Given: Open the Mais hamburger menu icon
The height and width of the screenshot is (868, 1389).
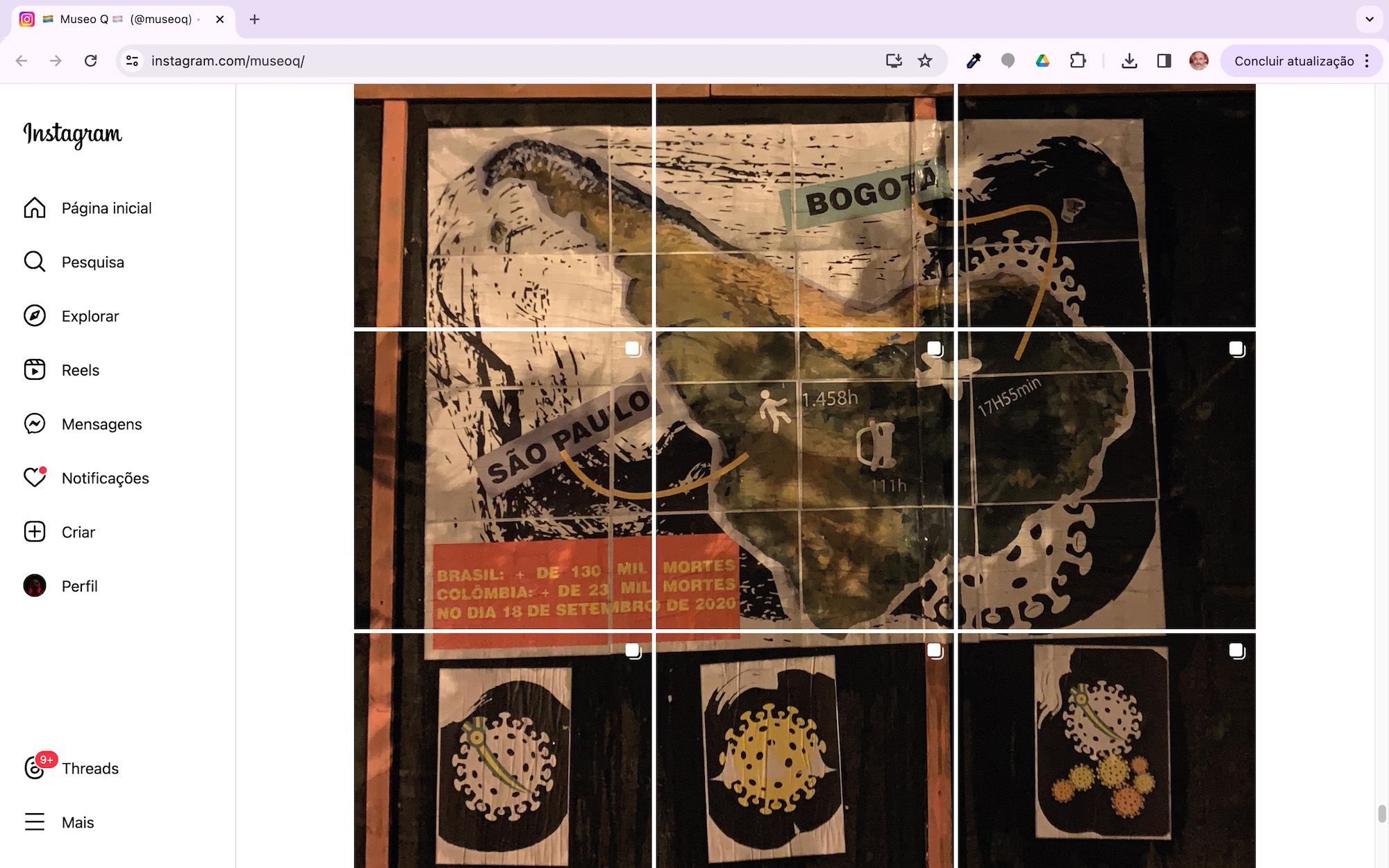Looking at the screenshot, I should tap(35, 822).
